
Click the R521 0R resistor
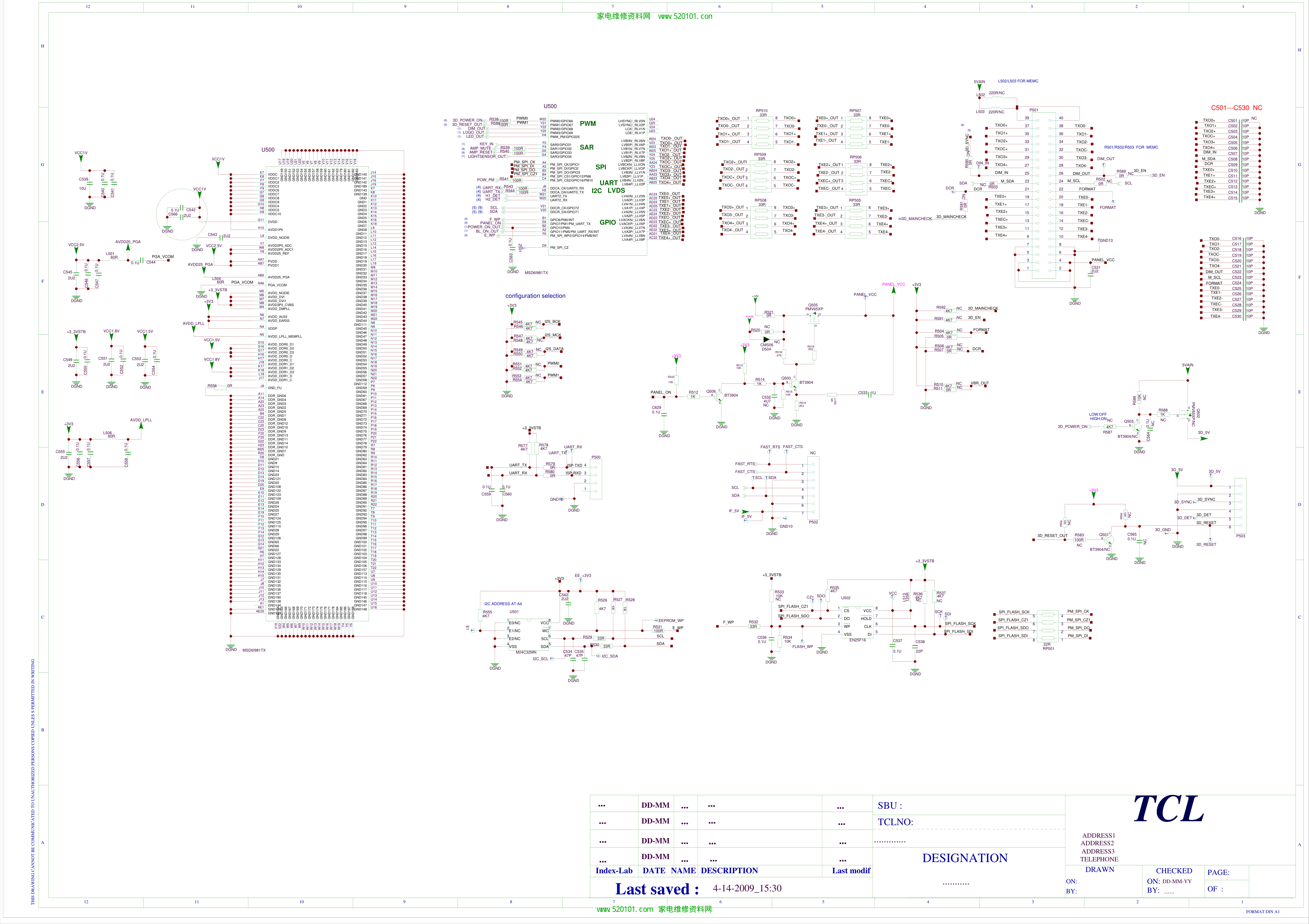pyautogui.click(x=769, y=315)
